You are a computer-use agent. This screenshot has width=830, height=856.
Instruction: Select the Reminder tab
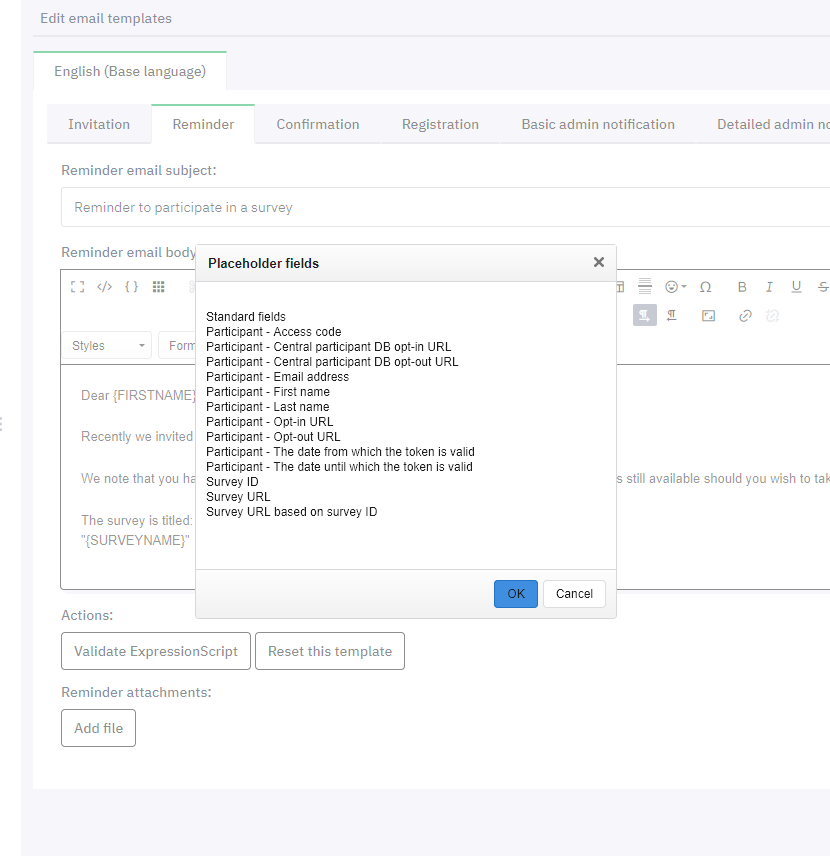click(203, 124)
